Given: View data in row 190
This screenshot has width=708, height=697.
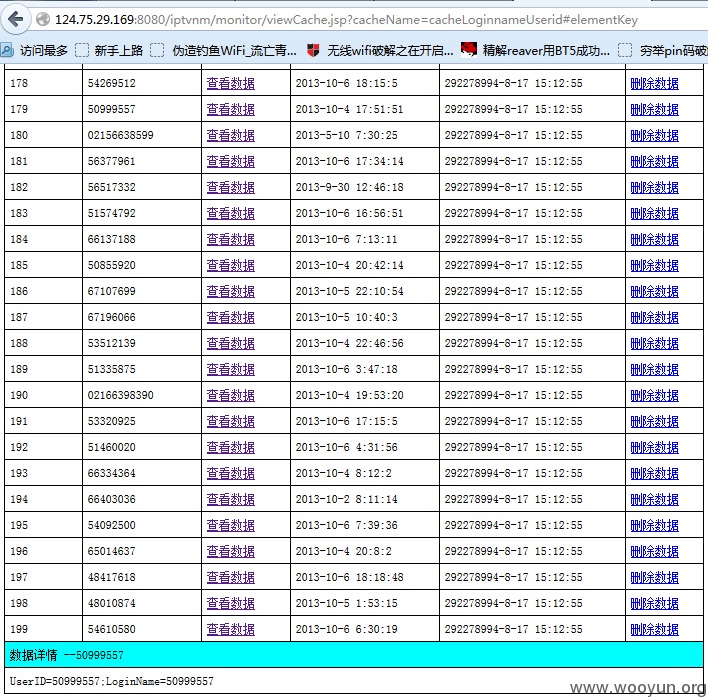Looking at the screenshot, I should [x=230, y=395].
